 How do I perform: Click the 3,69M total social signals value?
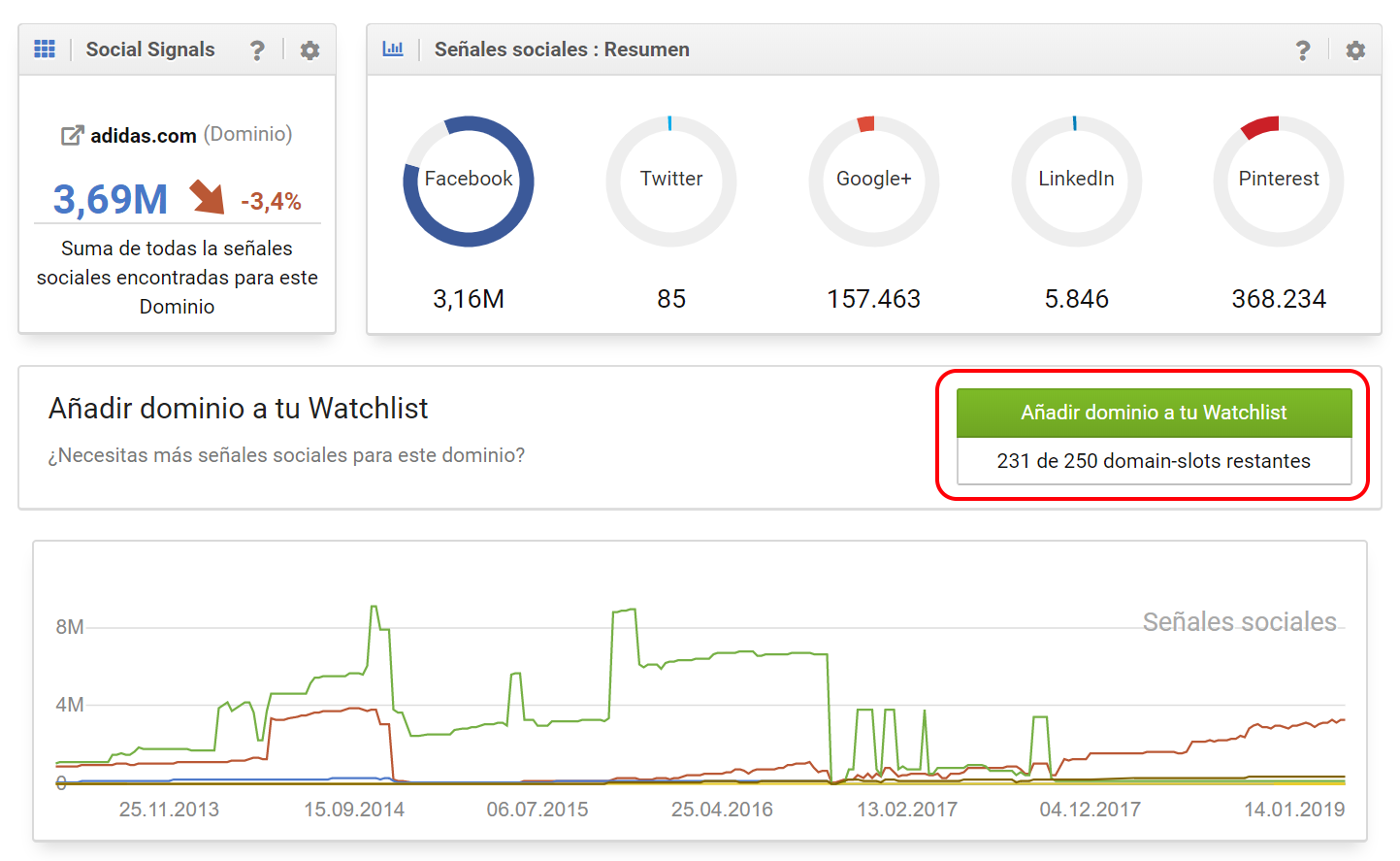click(x=111, y=200)
